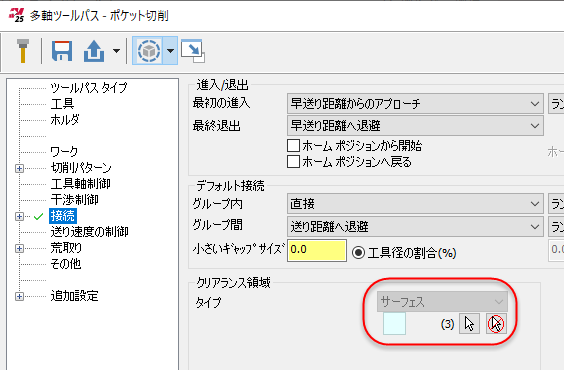Open the 最初の進入 dropdown
This screenshot has height=370, width=564.
click(x=415, y=104)
